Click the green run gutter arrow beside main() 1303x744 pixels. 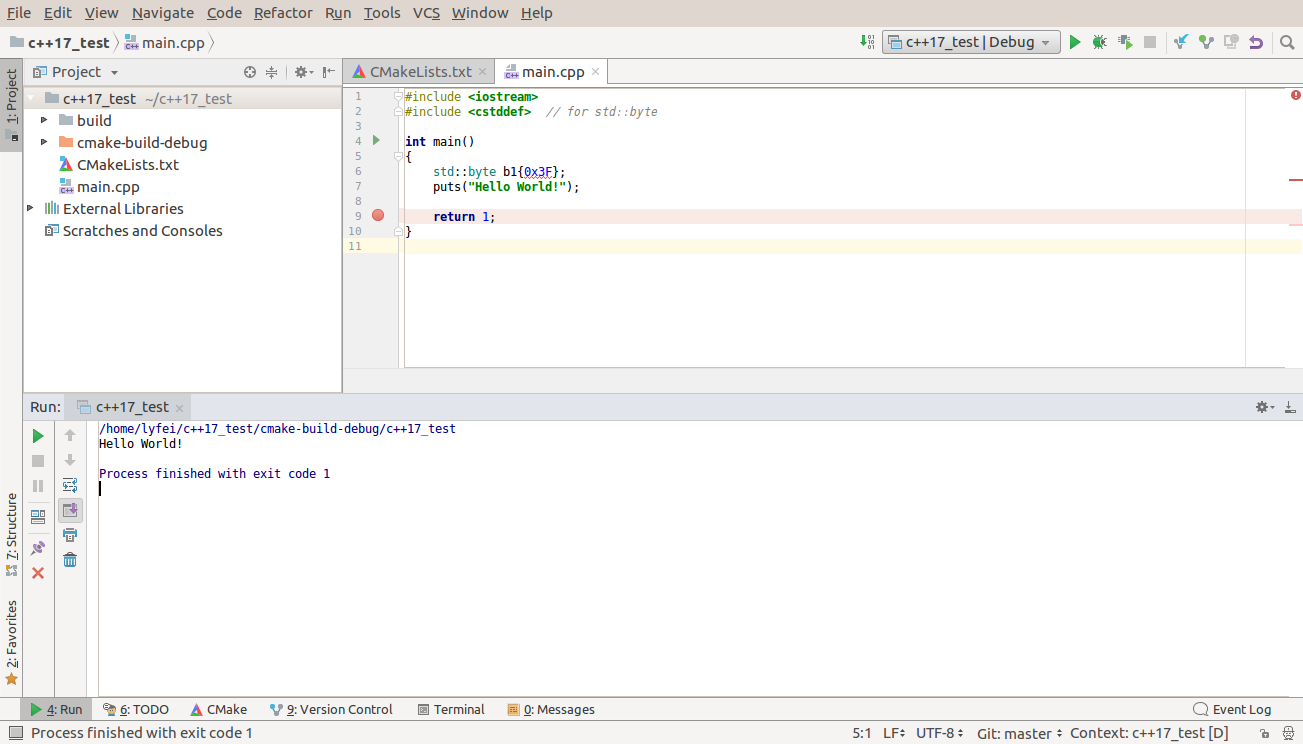[377, 140]
